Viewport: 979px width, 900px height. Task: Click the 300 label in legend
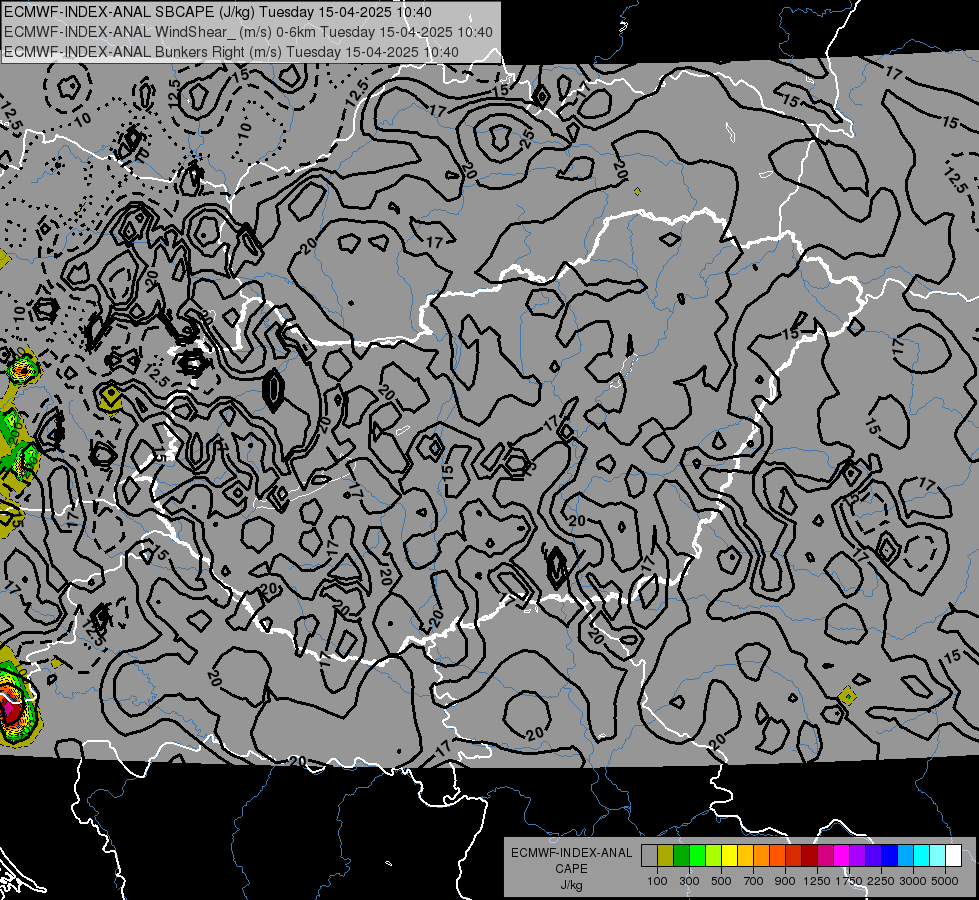tap(689, 881)
